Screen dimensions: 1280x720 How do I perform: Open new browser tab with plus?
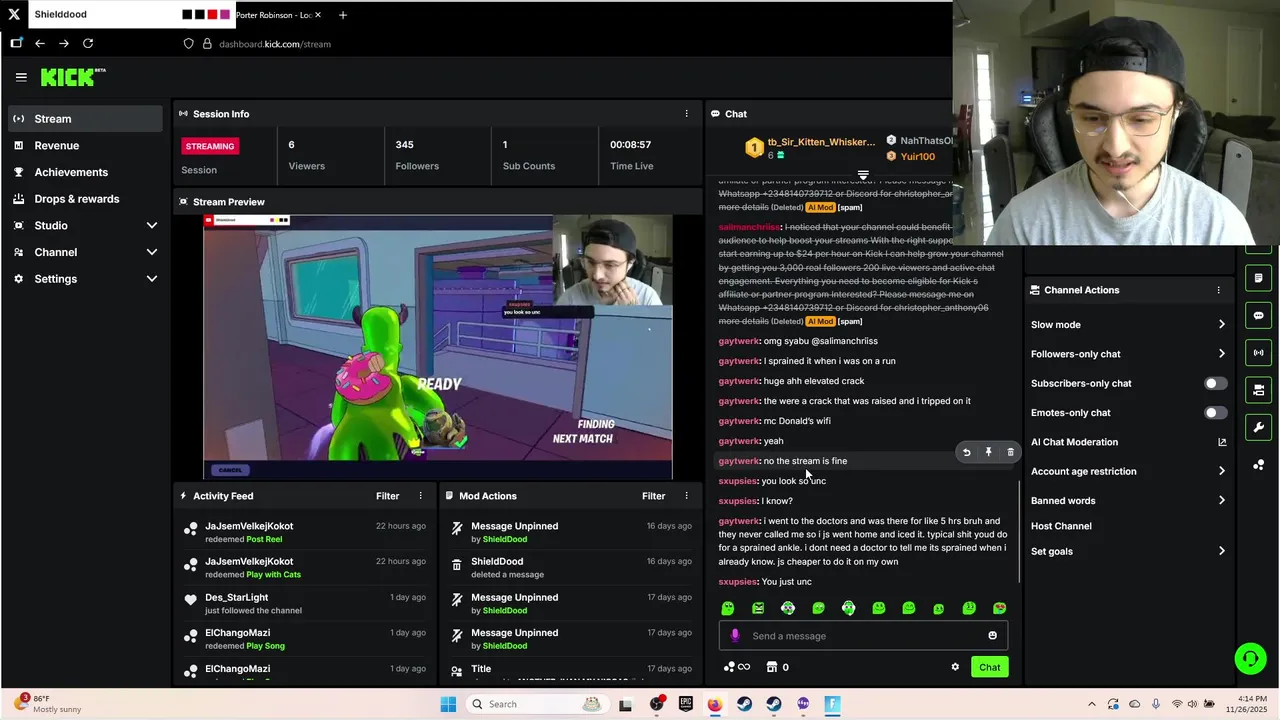click(343, 15)
